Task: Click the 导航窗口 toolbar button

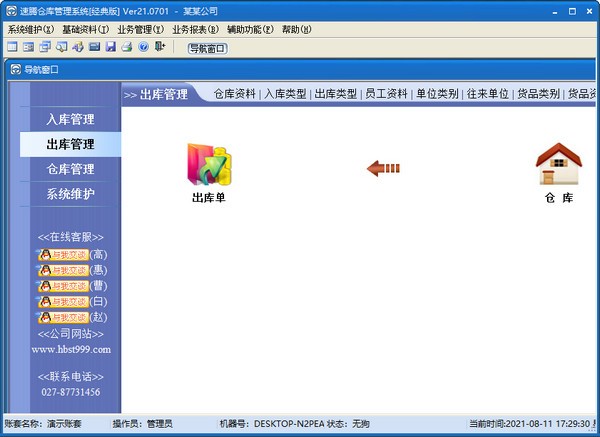Action: 207,48
